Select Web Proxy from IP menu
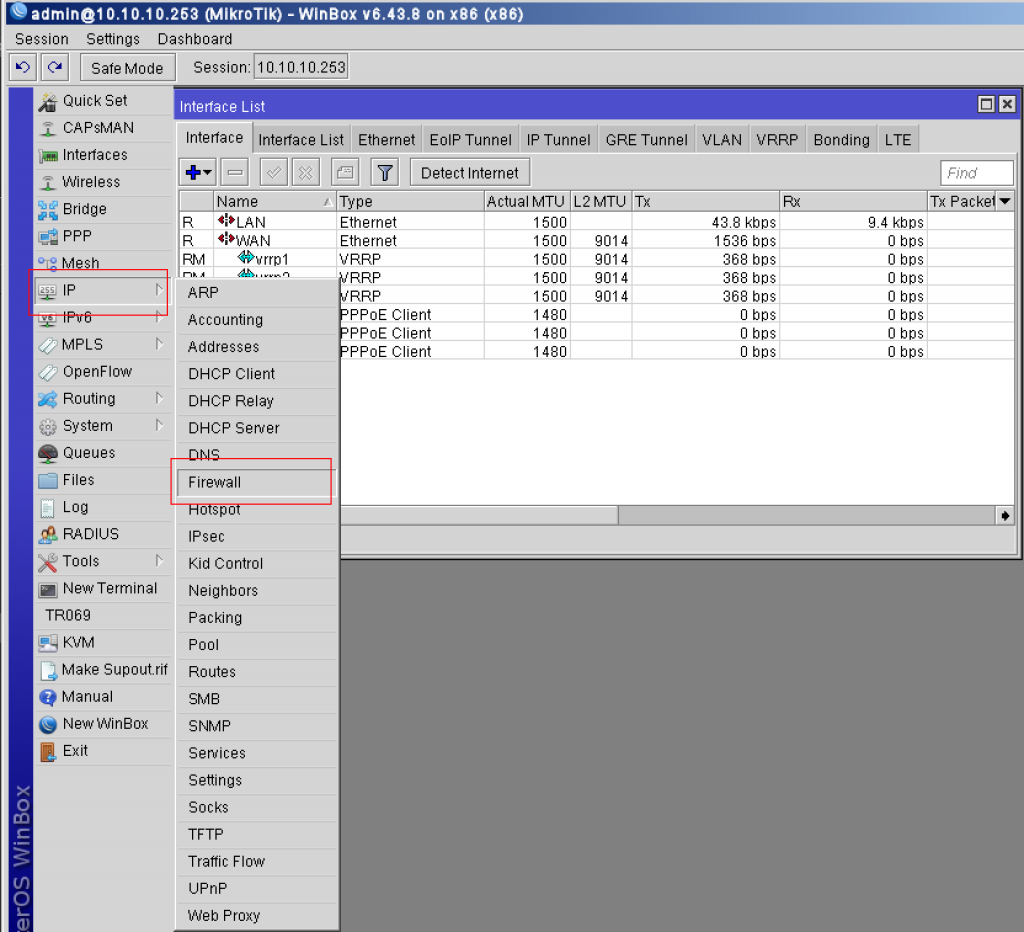 [257, 916]
